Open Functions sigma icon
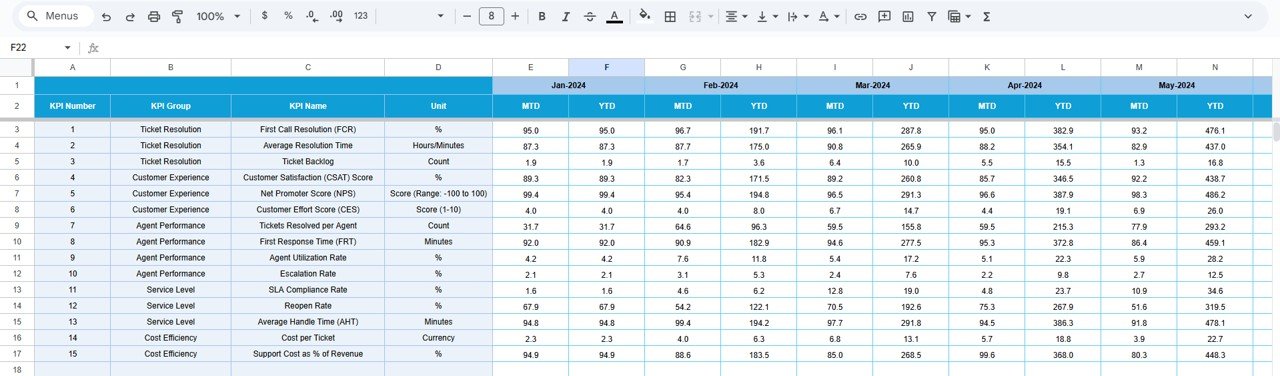The image size is (1280, 376). [987, 16]
